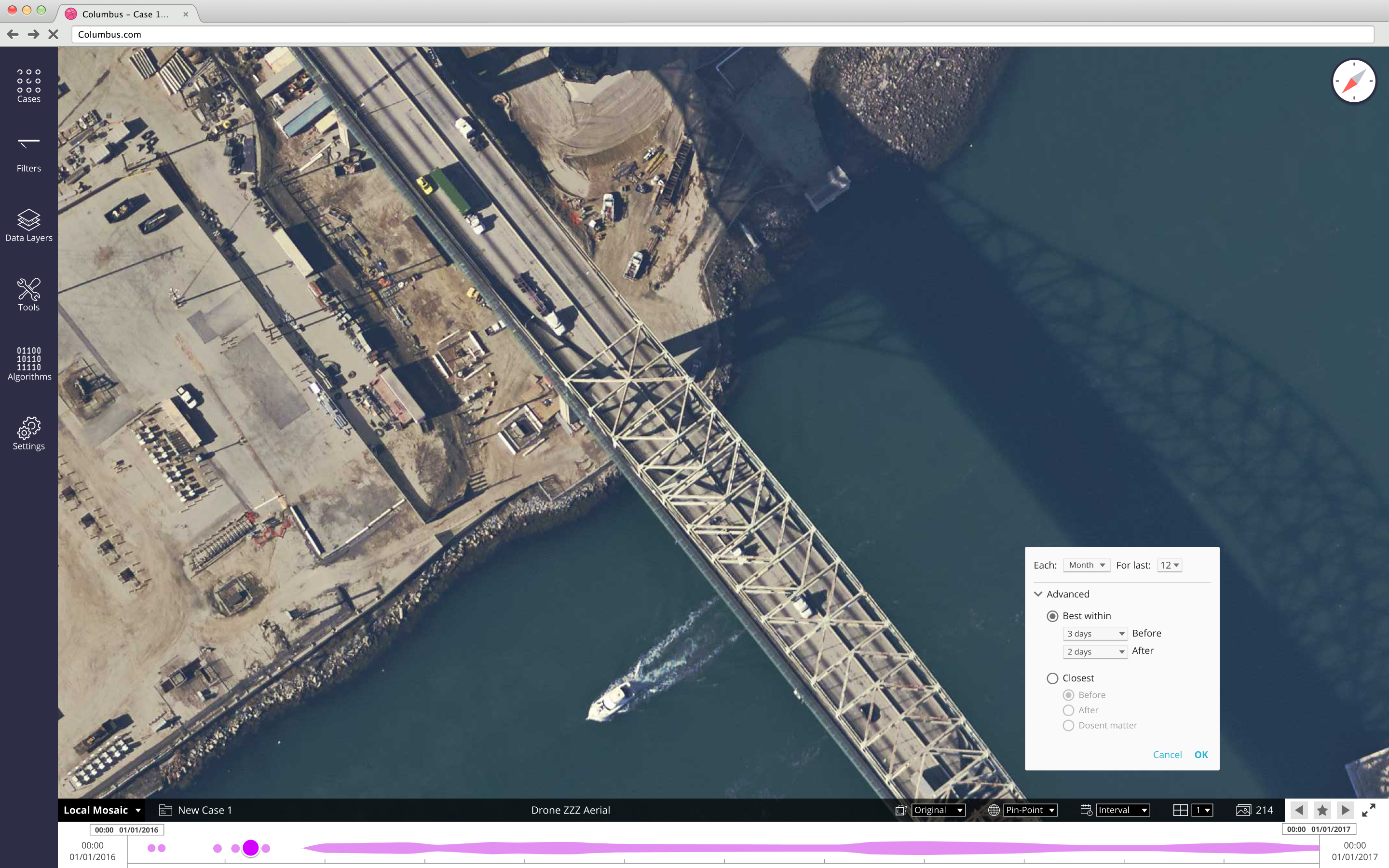Select the Closest radio button
Viewport: 1389px width, 868px height.
coord(1052,678)
